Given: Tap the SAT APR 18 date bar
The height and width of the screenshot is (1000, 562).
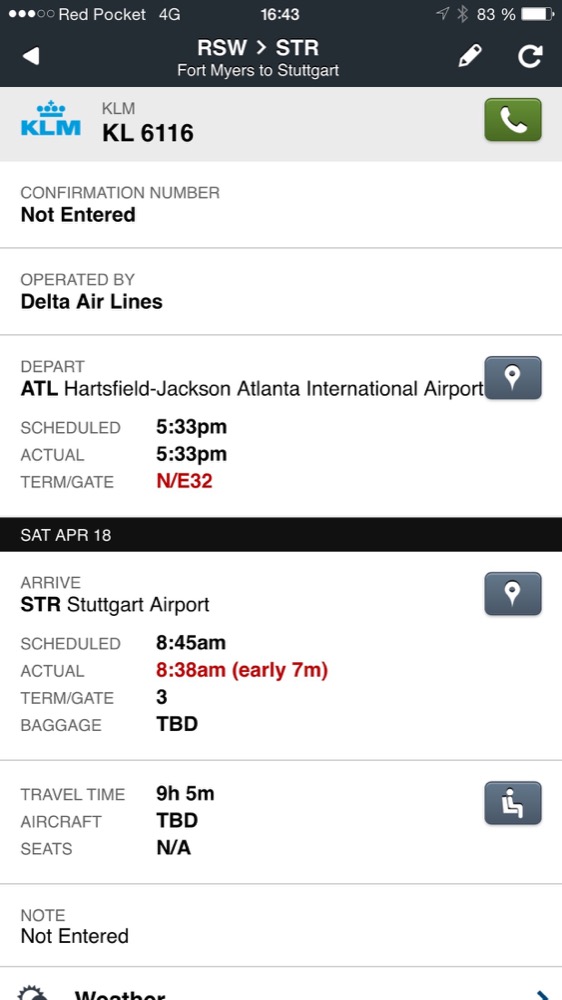Looking at the screenshot, I should 281,534.
